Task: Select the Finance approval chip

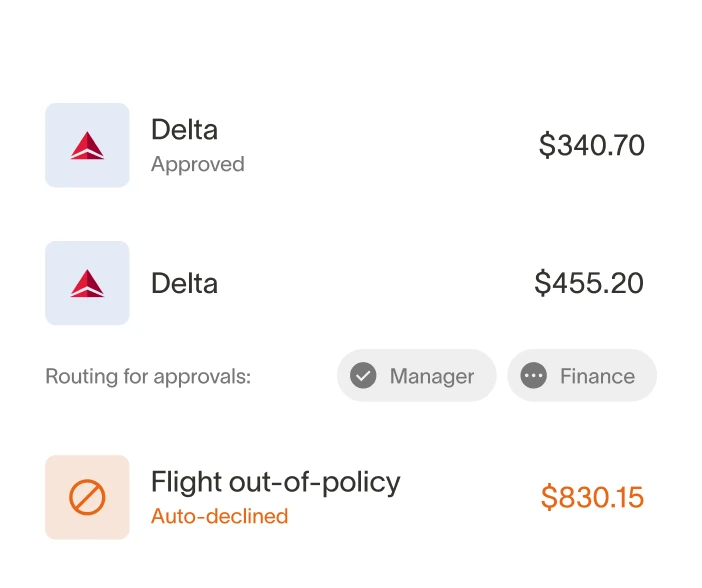Action: 582,376
